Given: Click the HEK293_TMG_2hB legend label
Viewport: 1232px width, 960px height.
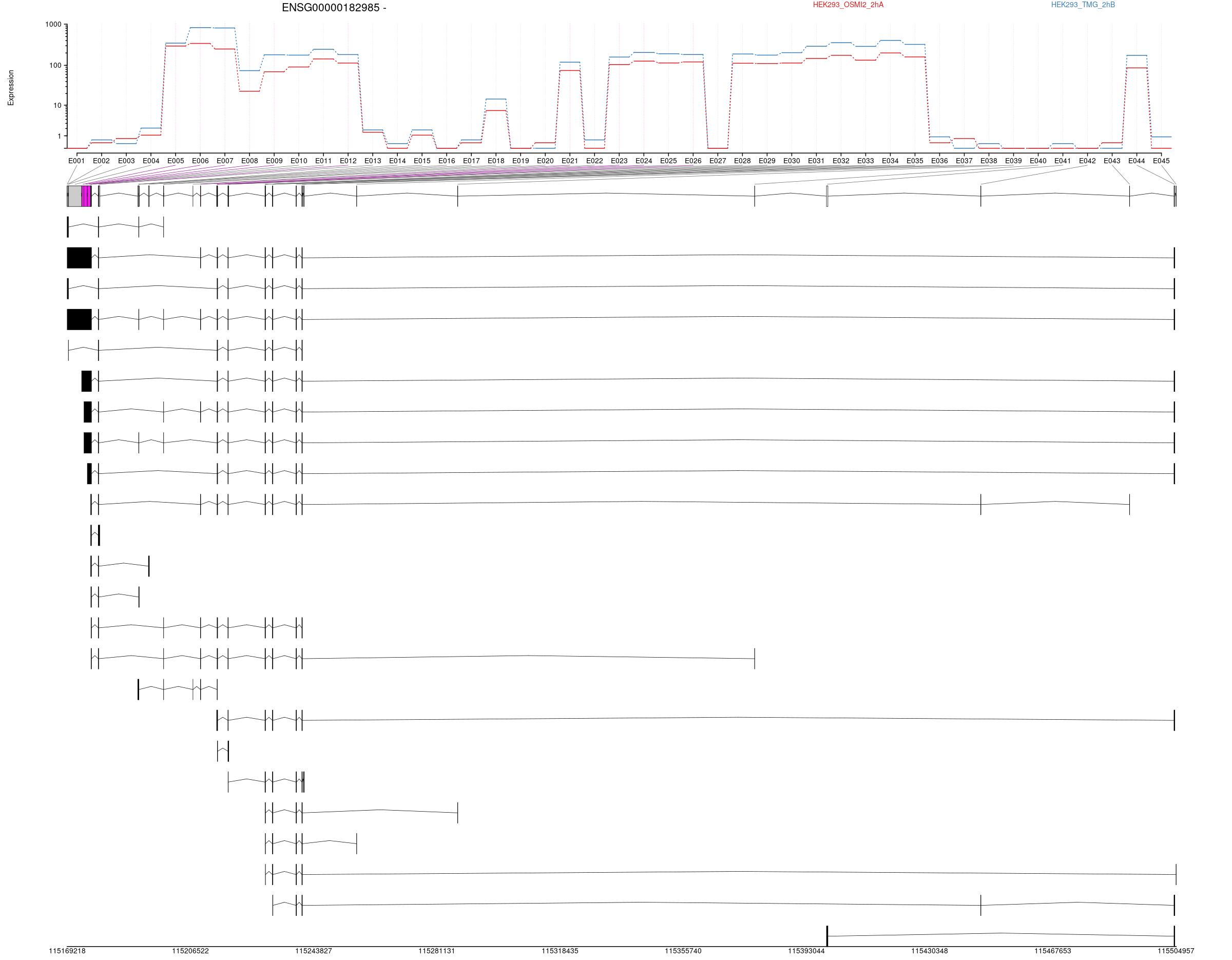Looking at the screenshot, I should (1083, 5).
